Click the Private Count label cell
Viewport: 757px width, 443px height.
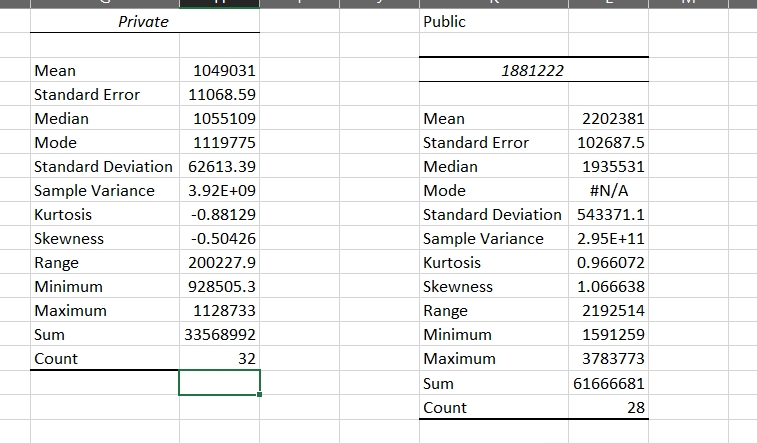tap(105, 359)
